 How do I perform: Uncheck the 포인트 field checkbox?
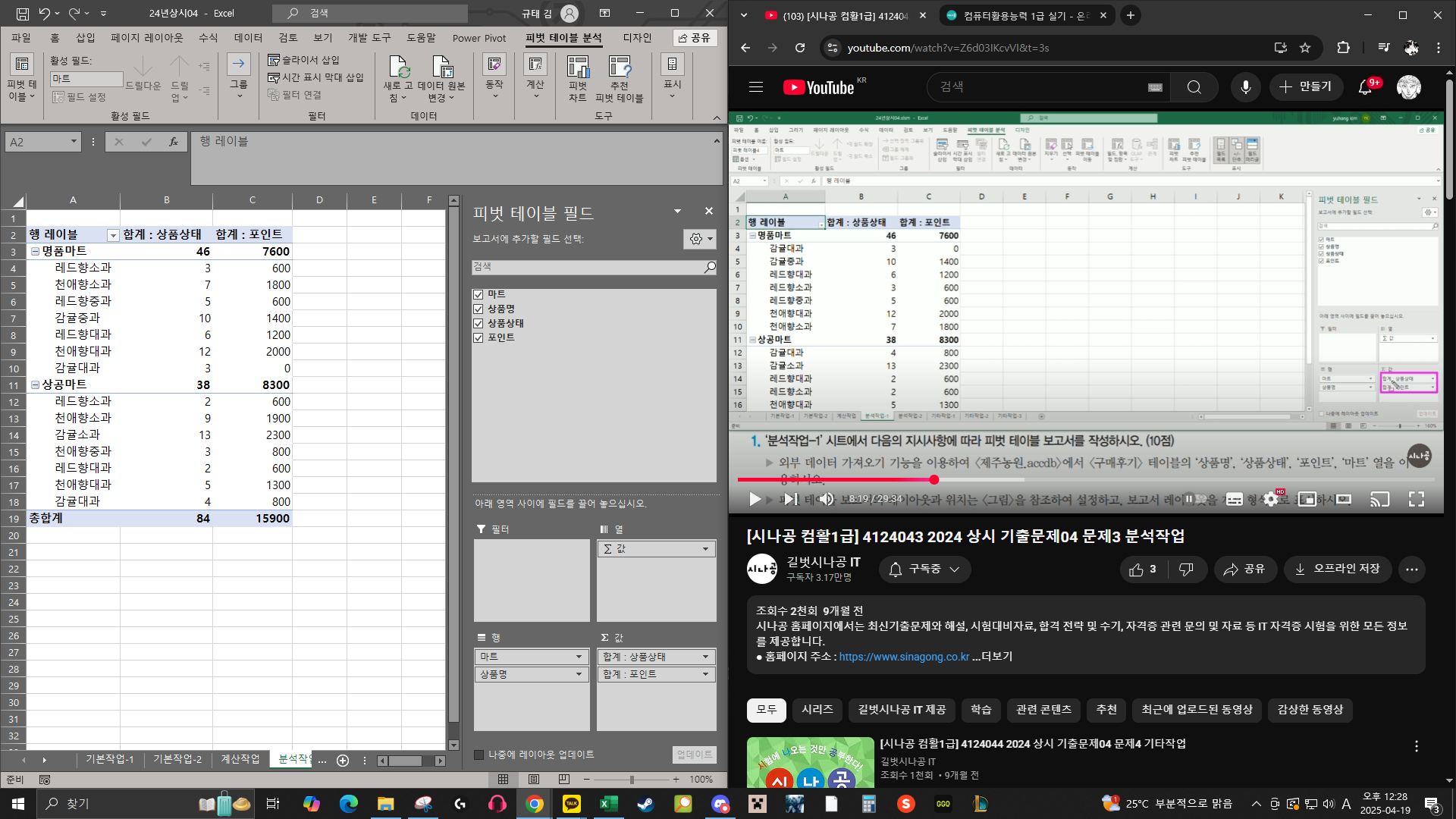coord(479,337)
